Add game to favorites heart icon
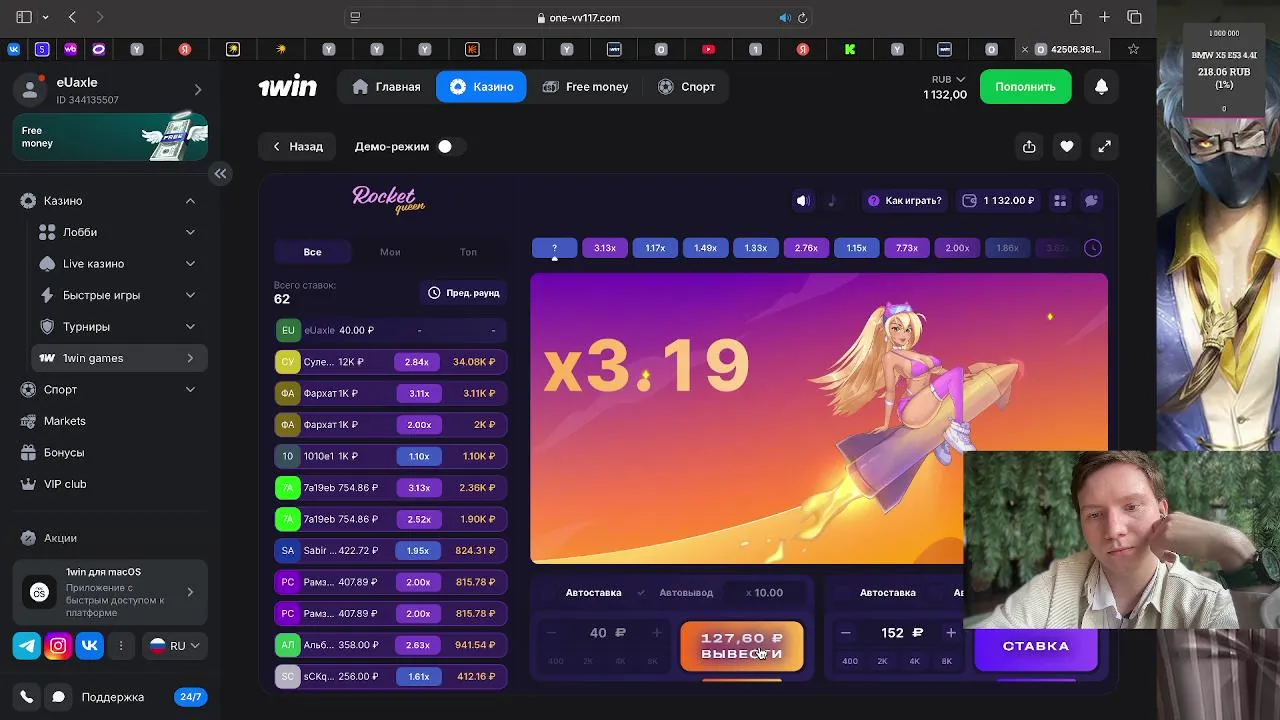The width and height of the screenshot is (1280, 720). [1067, 146]
